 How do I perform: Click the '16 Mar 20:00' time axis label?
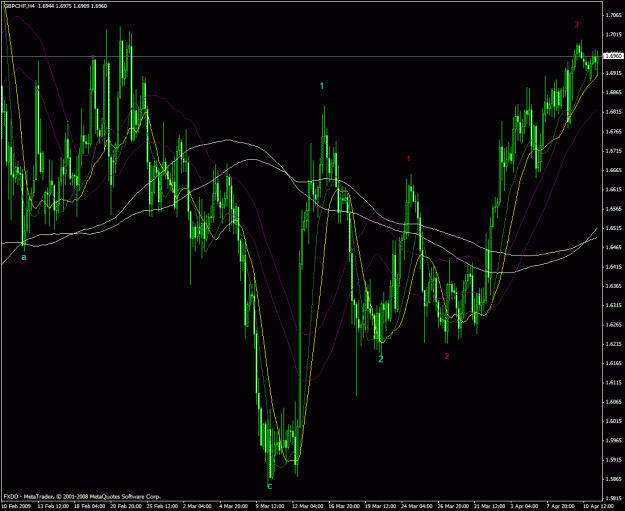(343, 506)
